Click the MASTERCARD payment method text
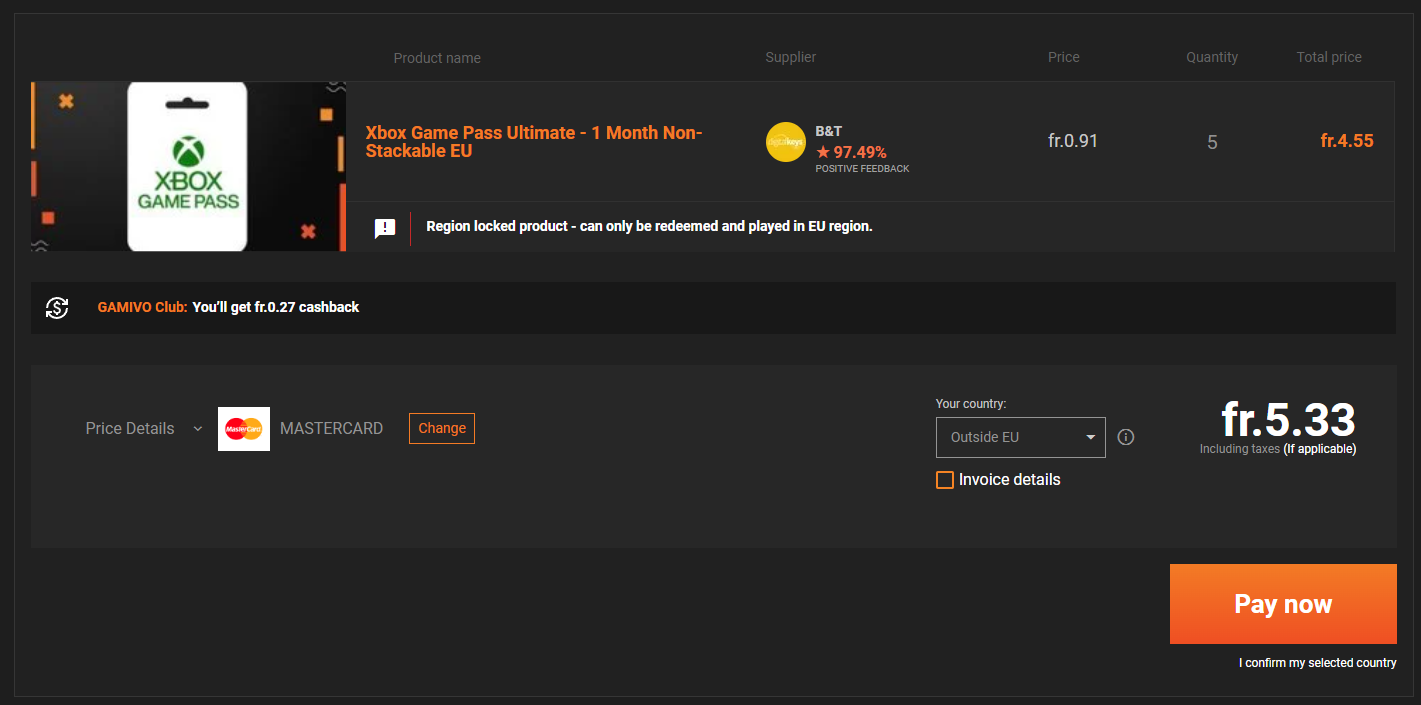This screenshot has width=1421, height=705. coord(331,429)
